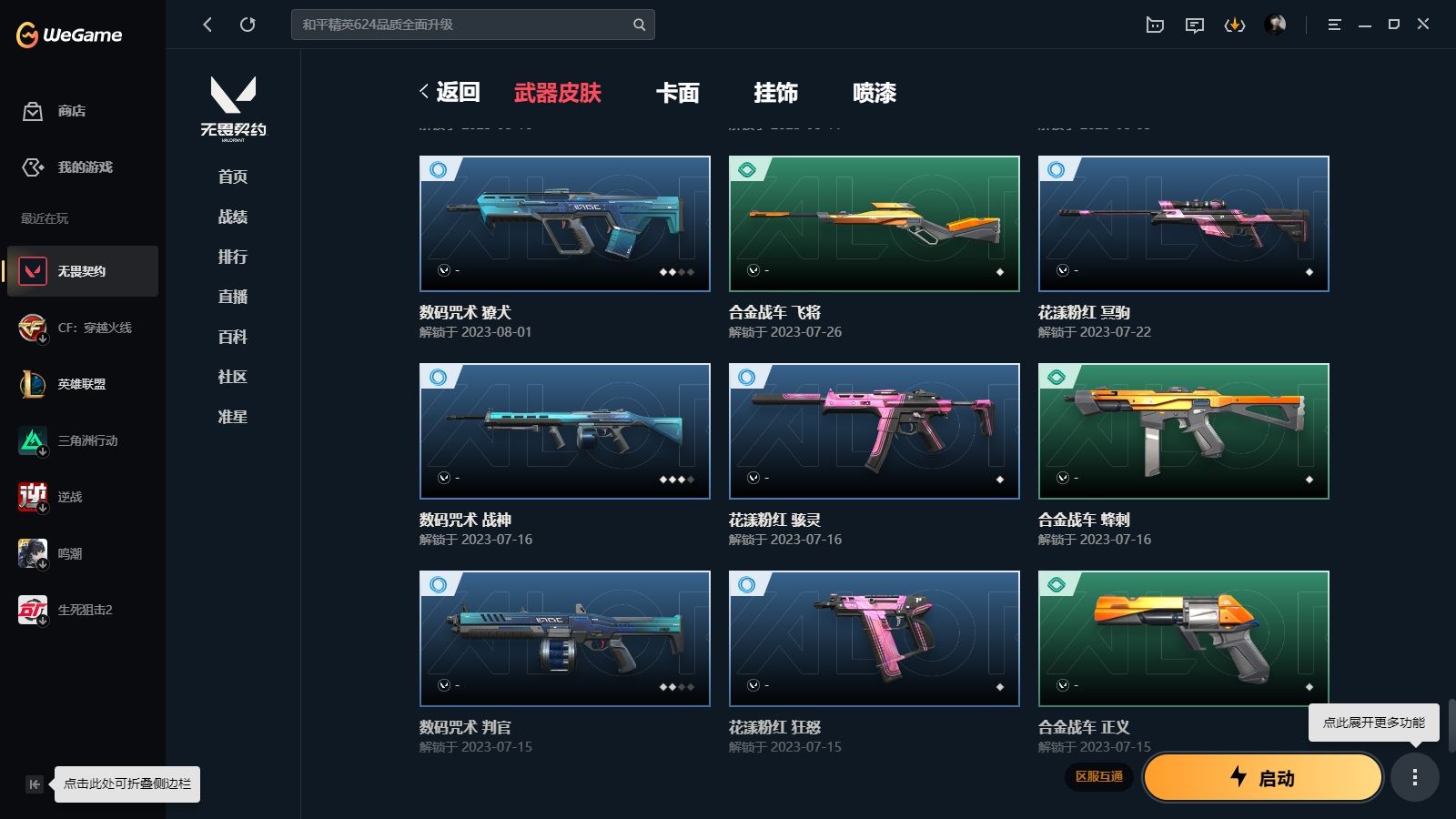
Task: Switch to the 卡面 tab
Action: point(678,93)
